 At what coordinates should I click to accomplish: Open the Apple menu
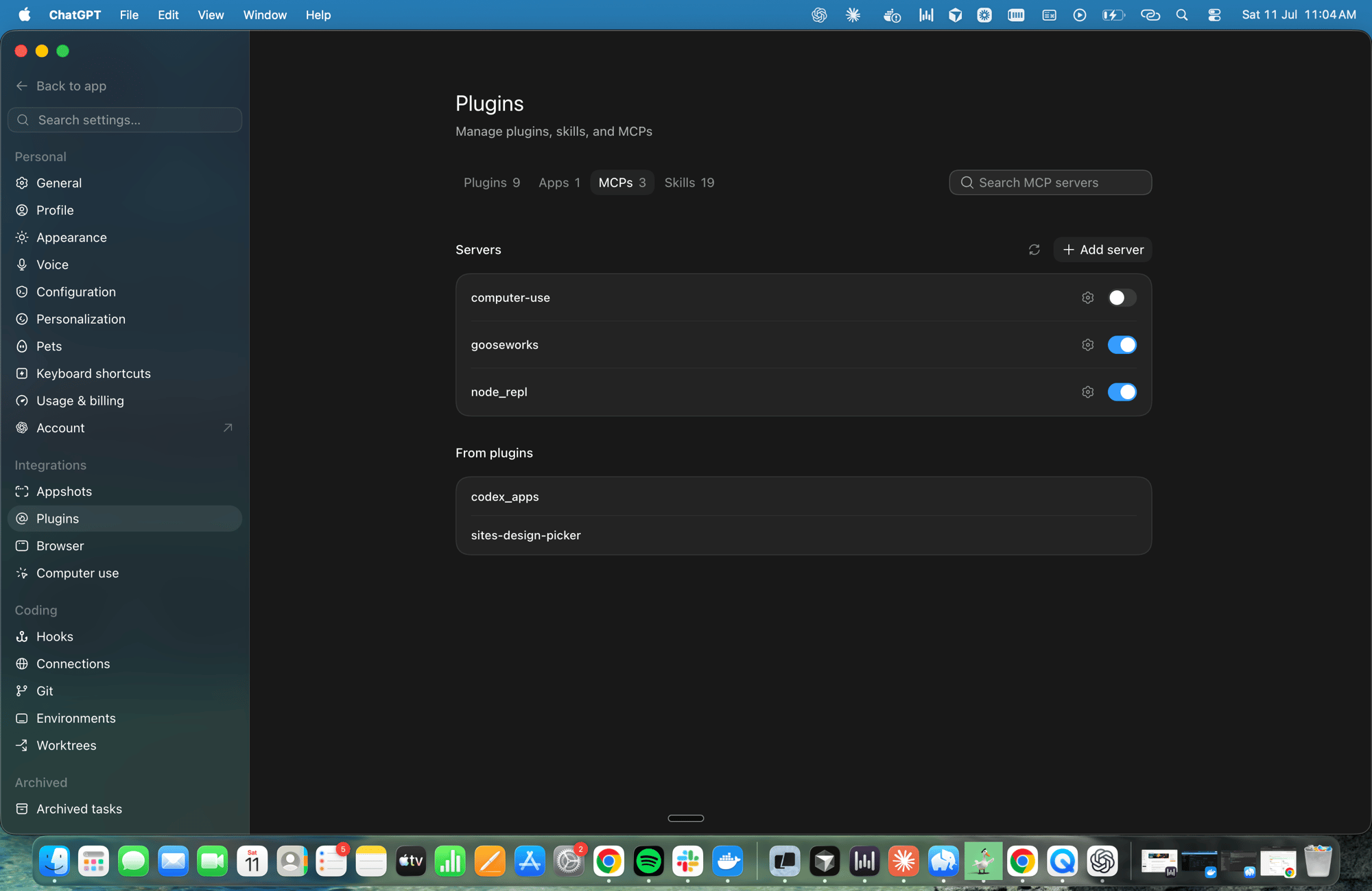pos(25,14)
